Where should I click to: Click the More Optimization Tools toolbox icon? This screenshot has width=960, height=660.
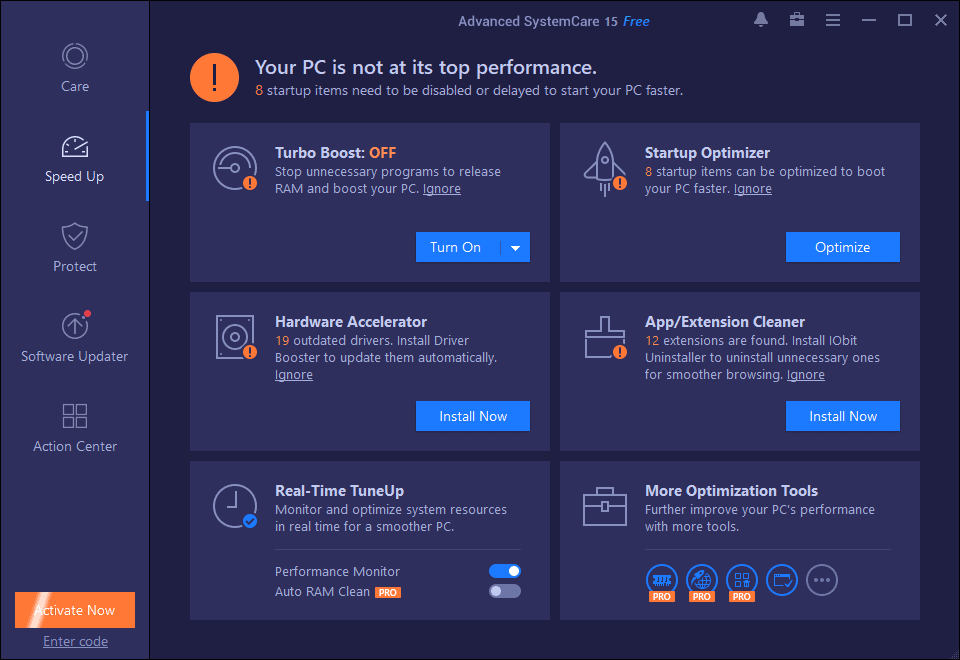[x=605, y=506]
